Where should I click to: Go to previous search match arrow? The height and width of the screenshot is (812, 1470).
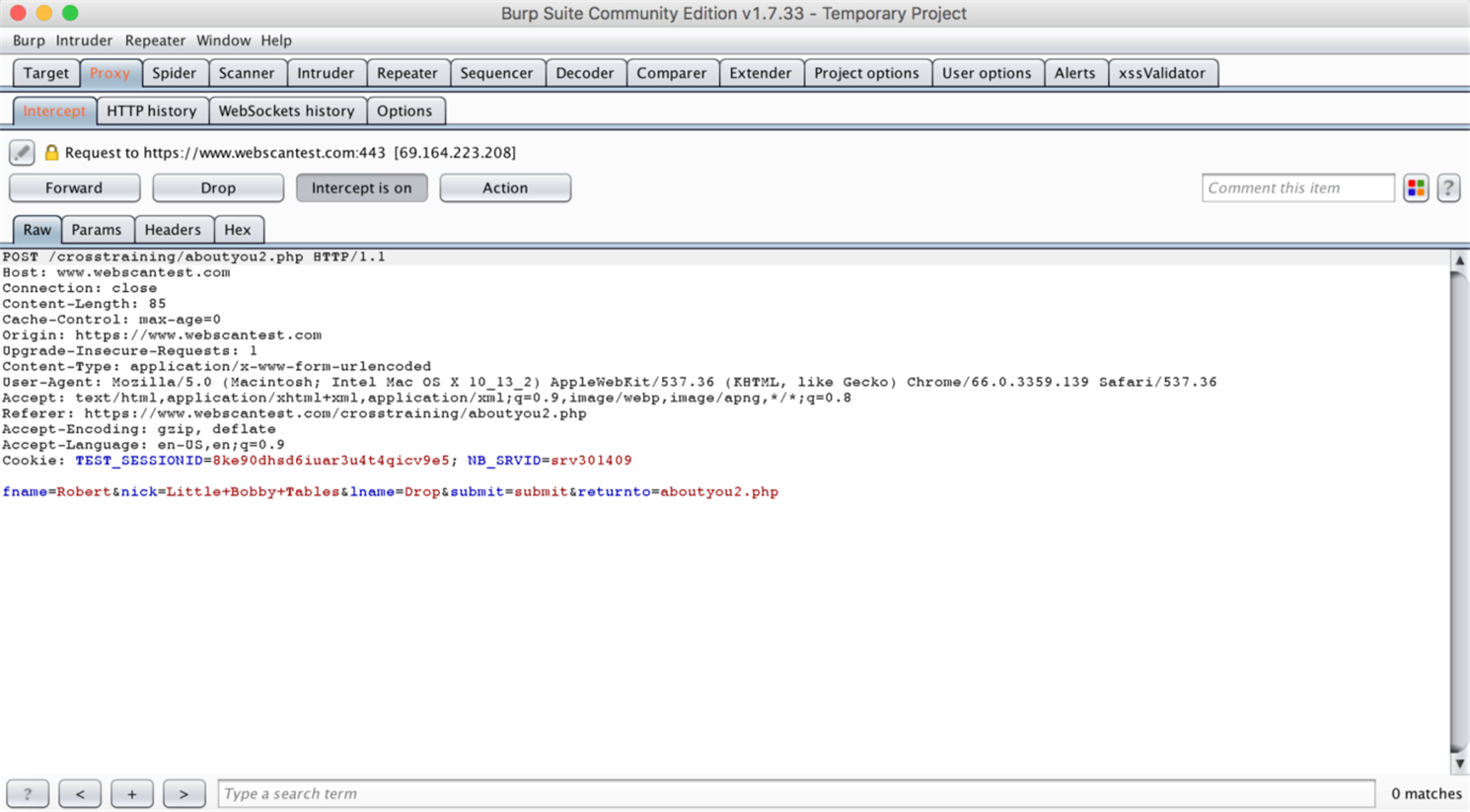pos(80,793)
